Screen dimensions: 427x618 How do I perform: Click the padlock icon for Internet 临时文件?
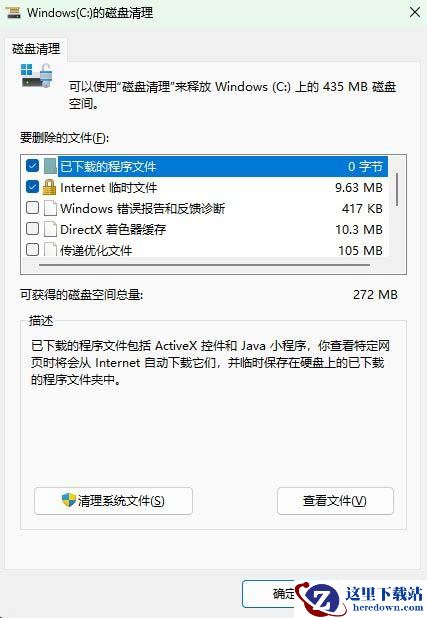[x=49, y=187]
